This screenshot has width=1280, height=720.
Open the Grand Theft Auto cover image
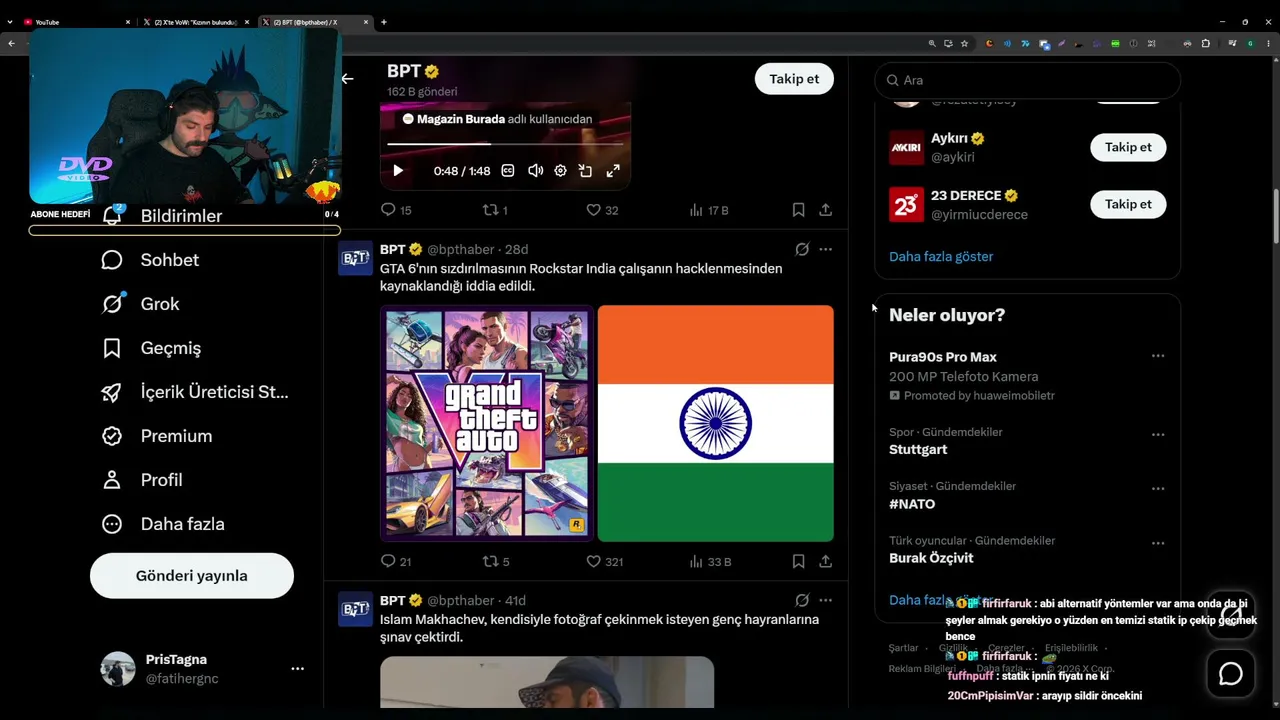point(487,423)
